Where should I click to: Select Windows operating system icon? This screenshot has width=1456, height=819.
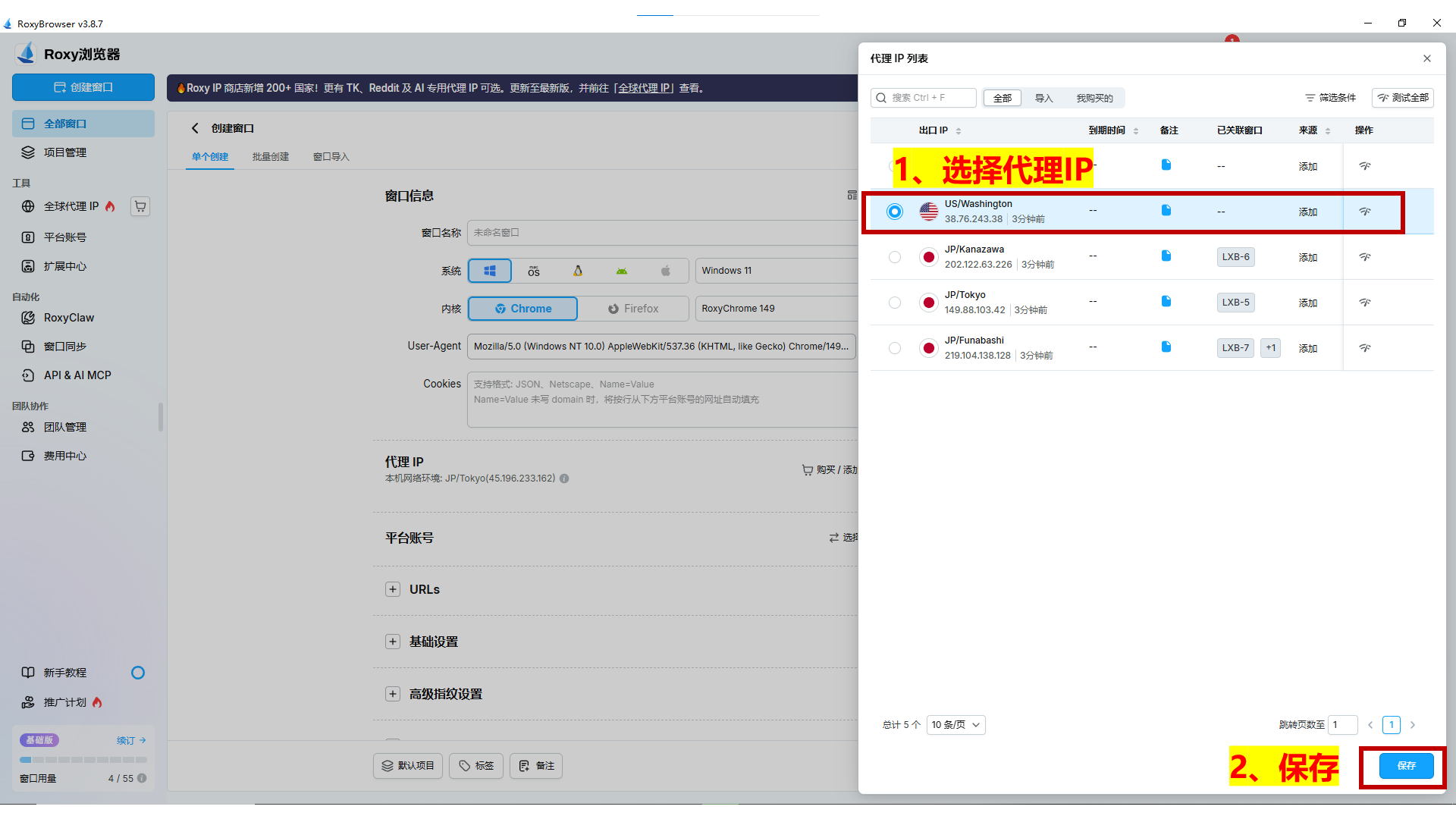(490, 271)
